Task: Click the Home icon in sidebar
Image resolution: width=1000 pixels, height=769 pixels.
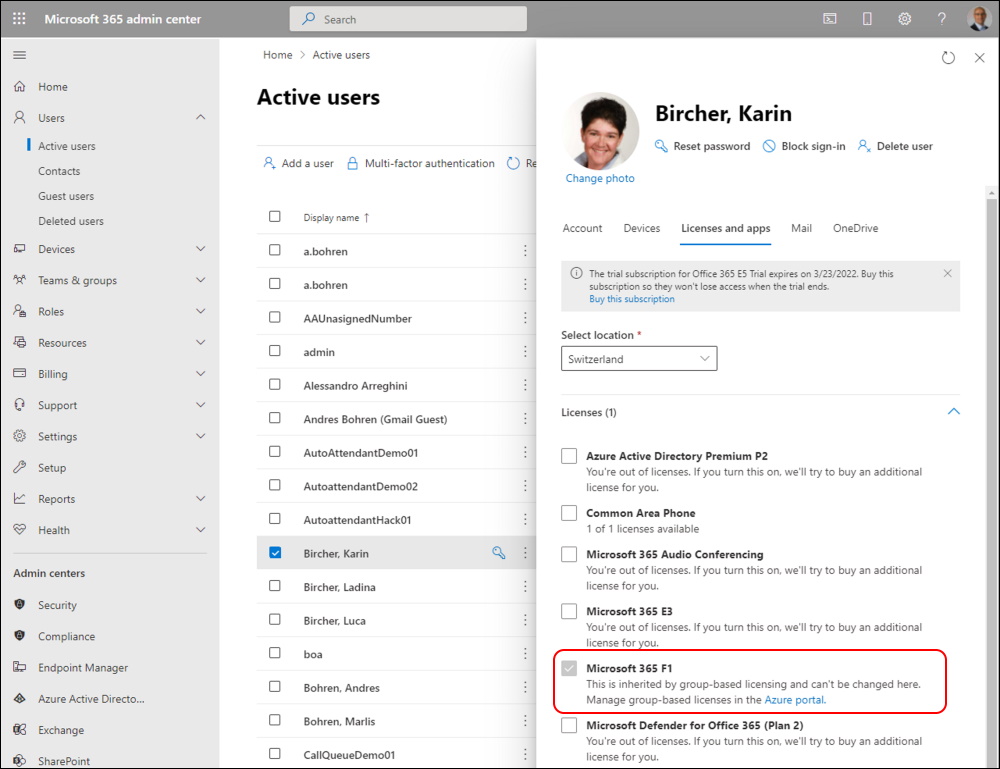Action: tap(20, 86)
